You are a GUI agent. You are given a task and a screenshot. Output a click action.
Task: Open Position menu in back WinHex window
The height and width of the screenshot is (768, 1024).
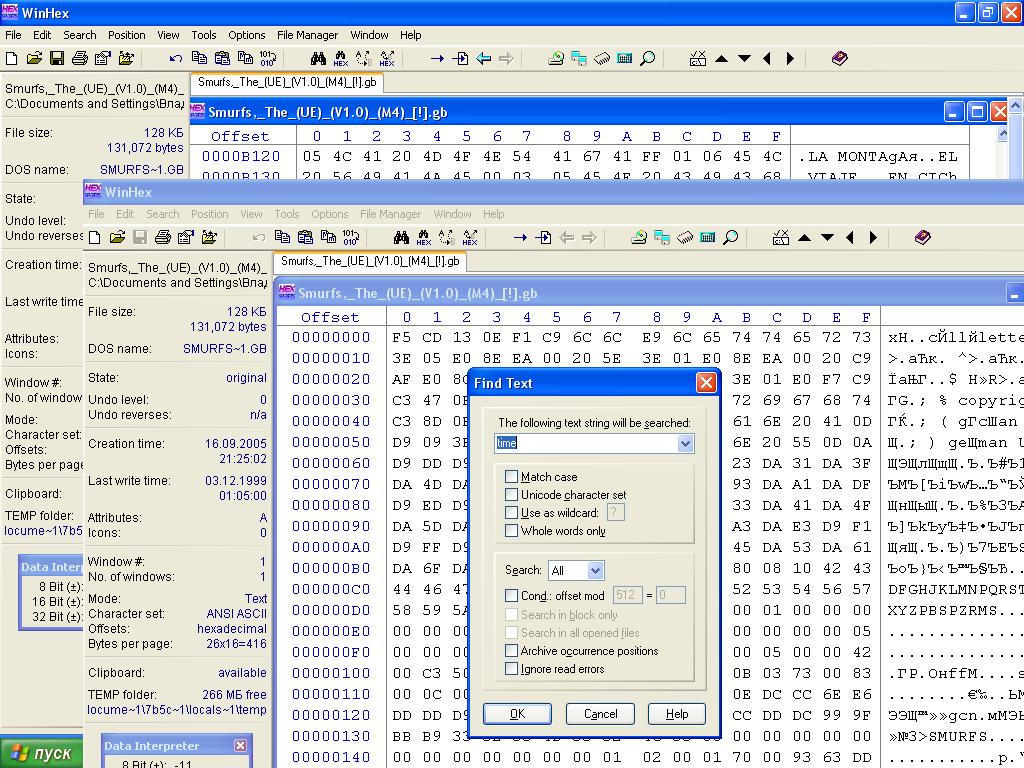pyautogui.click(x=127, y=35)
